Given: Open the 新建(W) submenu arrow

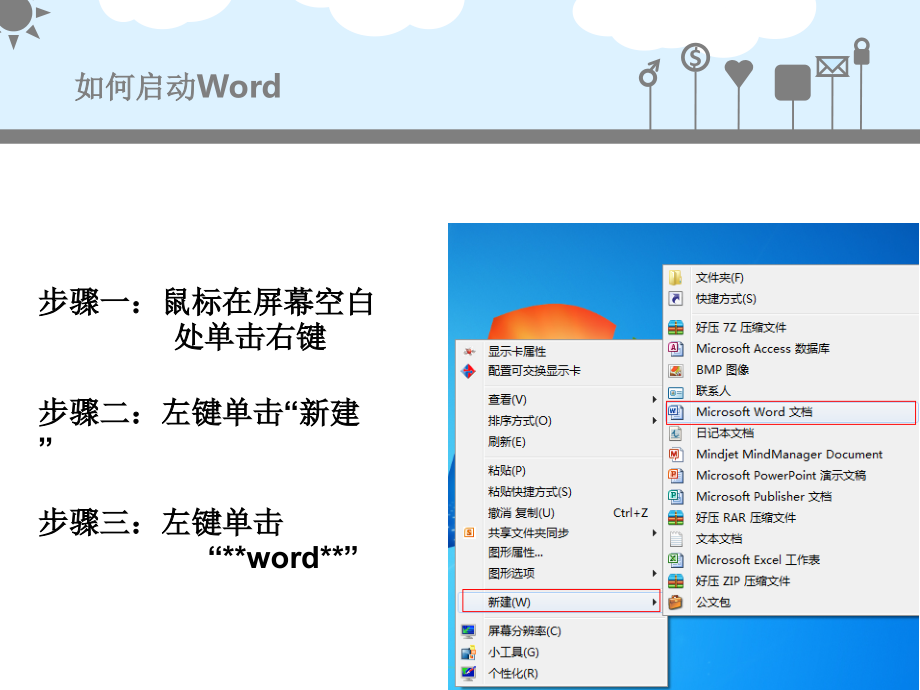Looking at the screenshot, I should click(655, 602).
